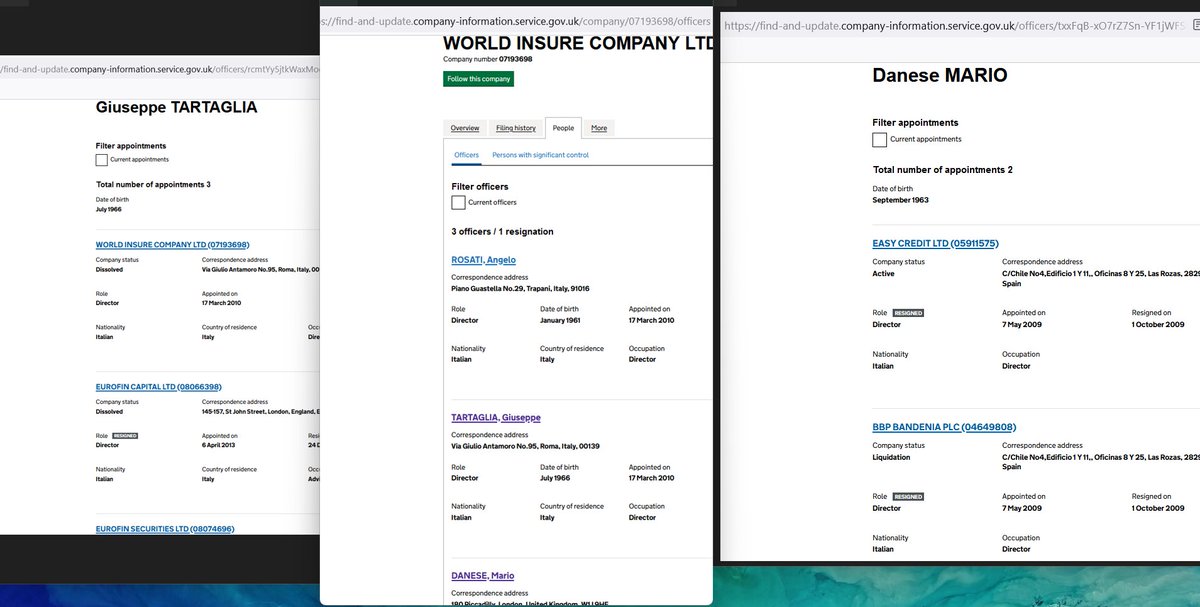Screen dimensions: 1200x607
Task: Click July 1966 date of birth in Tartaglia window
Action: (109, 210)
